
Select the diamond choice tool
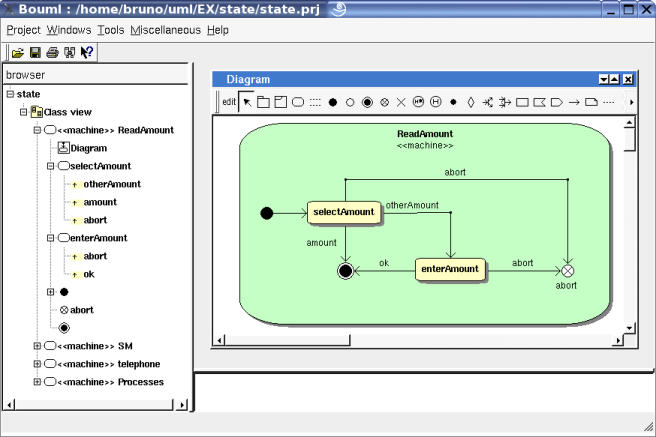(x=470, y=102)
